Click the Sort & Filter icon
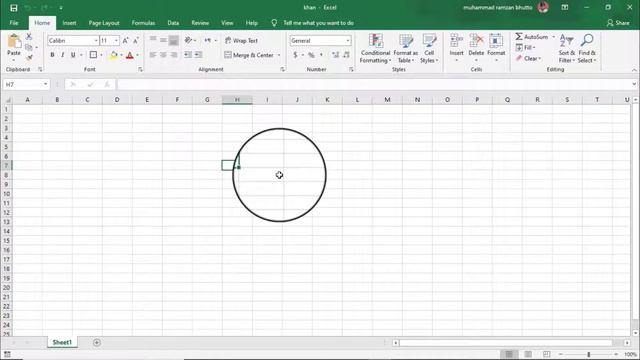The image size is (640, 360). [x=567, y=41]
